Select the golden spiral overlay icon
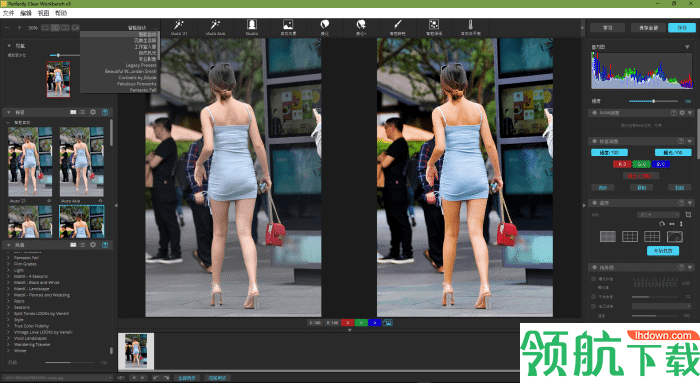Viewport: 700px width, 383px height. [x=675, y=236]
